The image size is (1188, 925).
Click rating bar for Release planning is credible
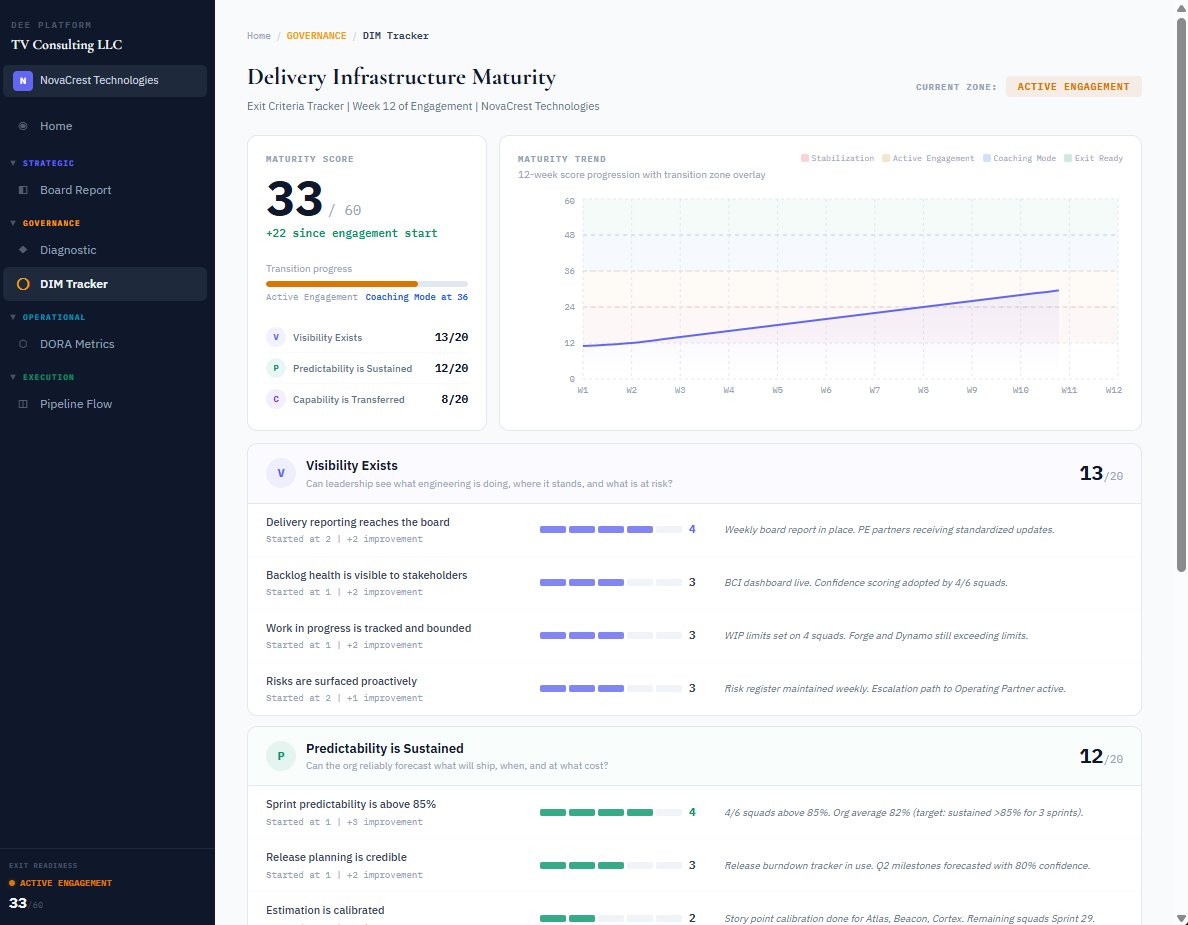(x=611, y=865)
